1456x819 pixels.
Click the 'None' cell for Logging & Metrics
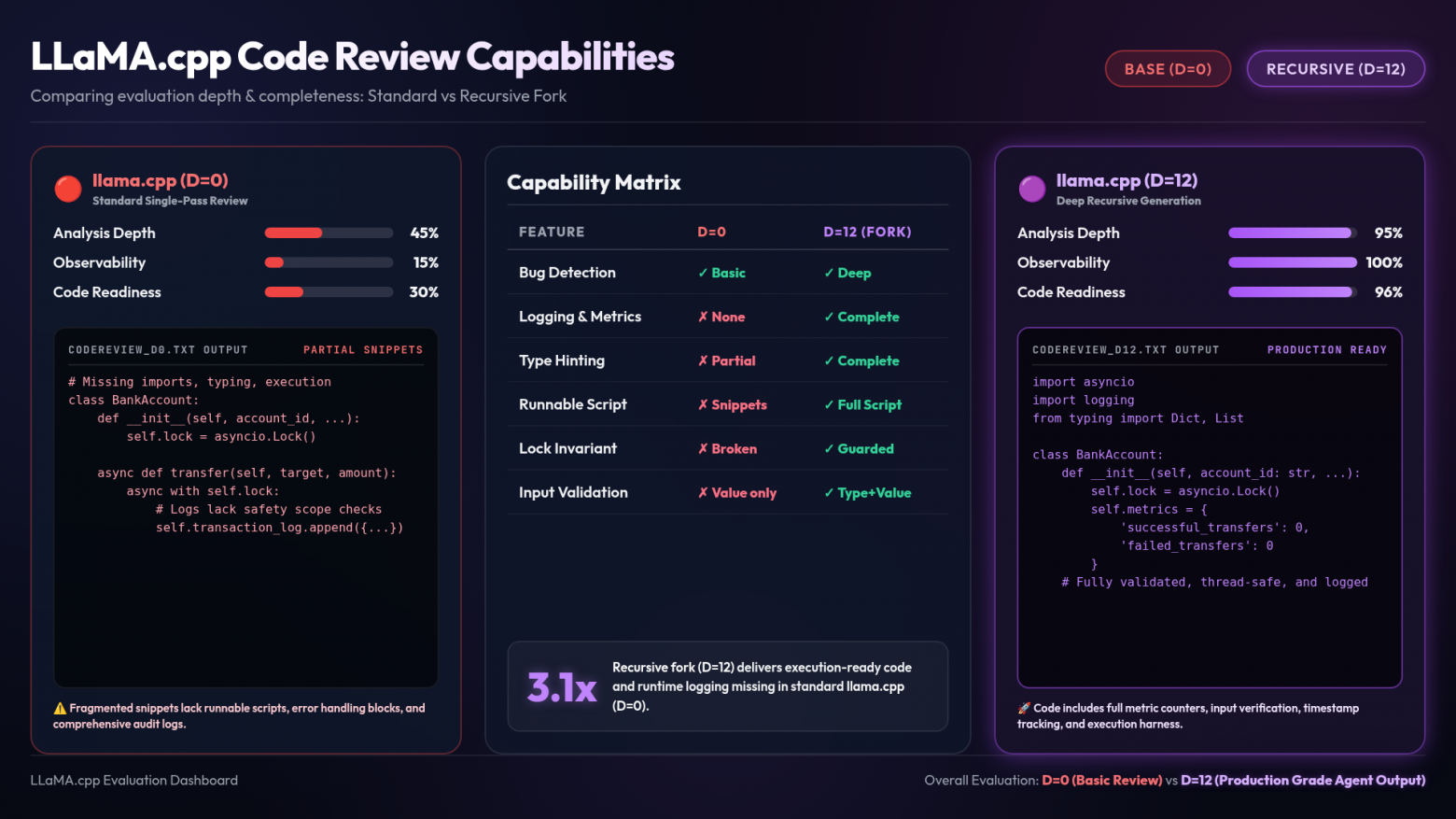coord(721,317)
